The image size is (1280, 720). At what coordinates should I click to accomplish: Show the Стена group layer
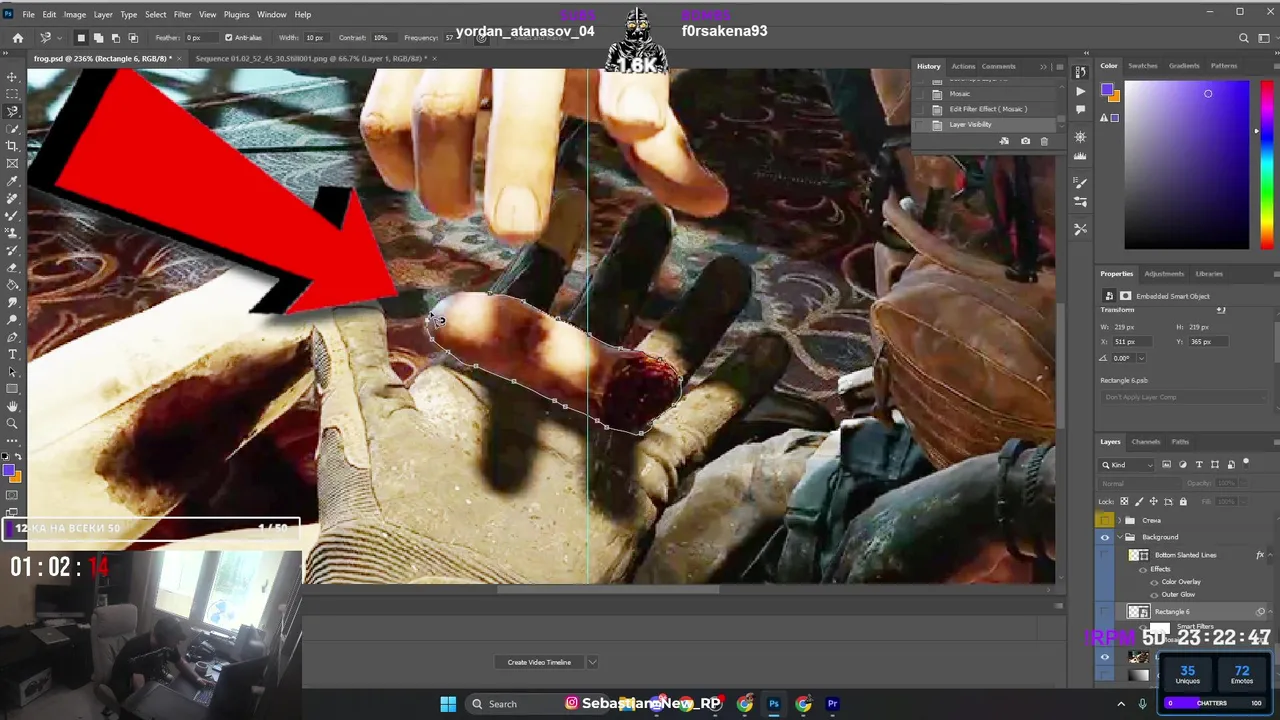(1105, 520)
